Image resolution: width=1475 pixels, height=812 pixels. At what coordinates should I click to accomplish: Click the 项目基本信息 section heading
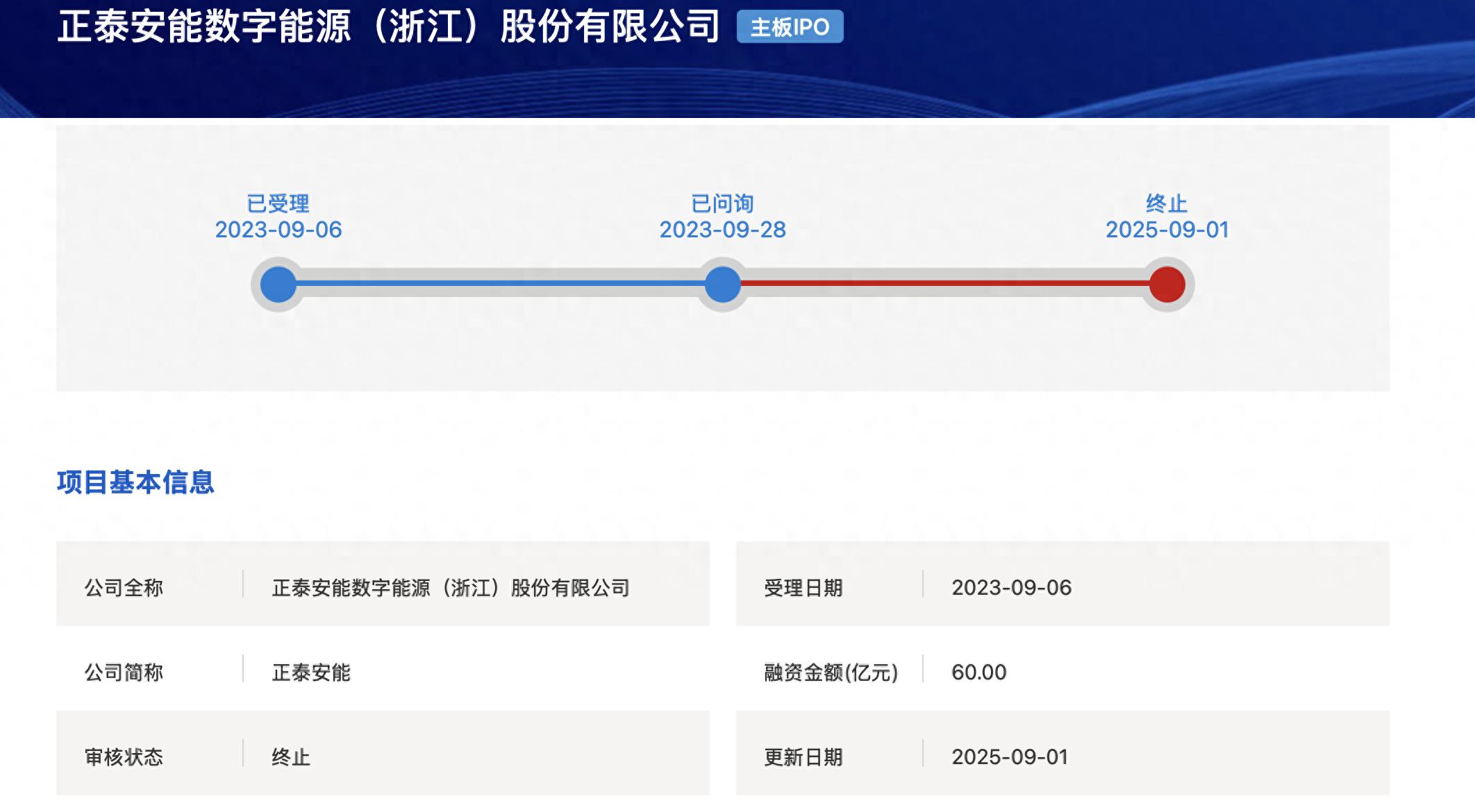pos(135,482)
